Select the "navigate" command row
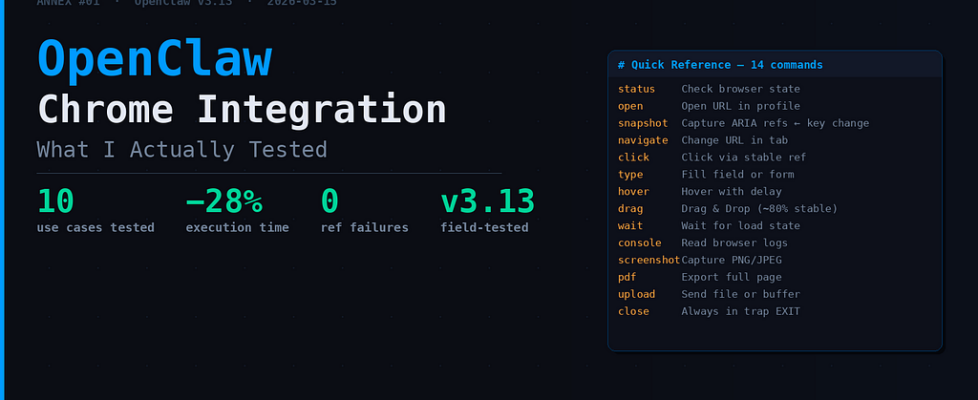Screen dimensions: 978x400 tap(642, 140)
